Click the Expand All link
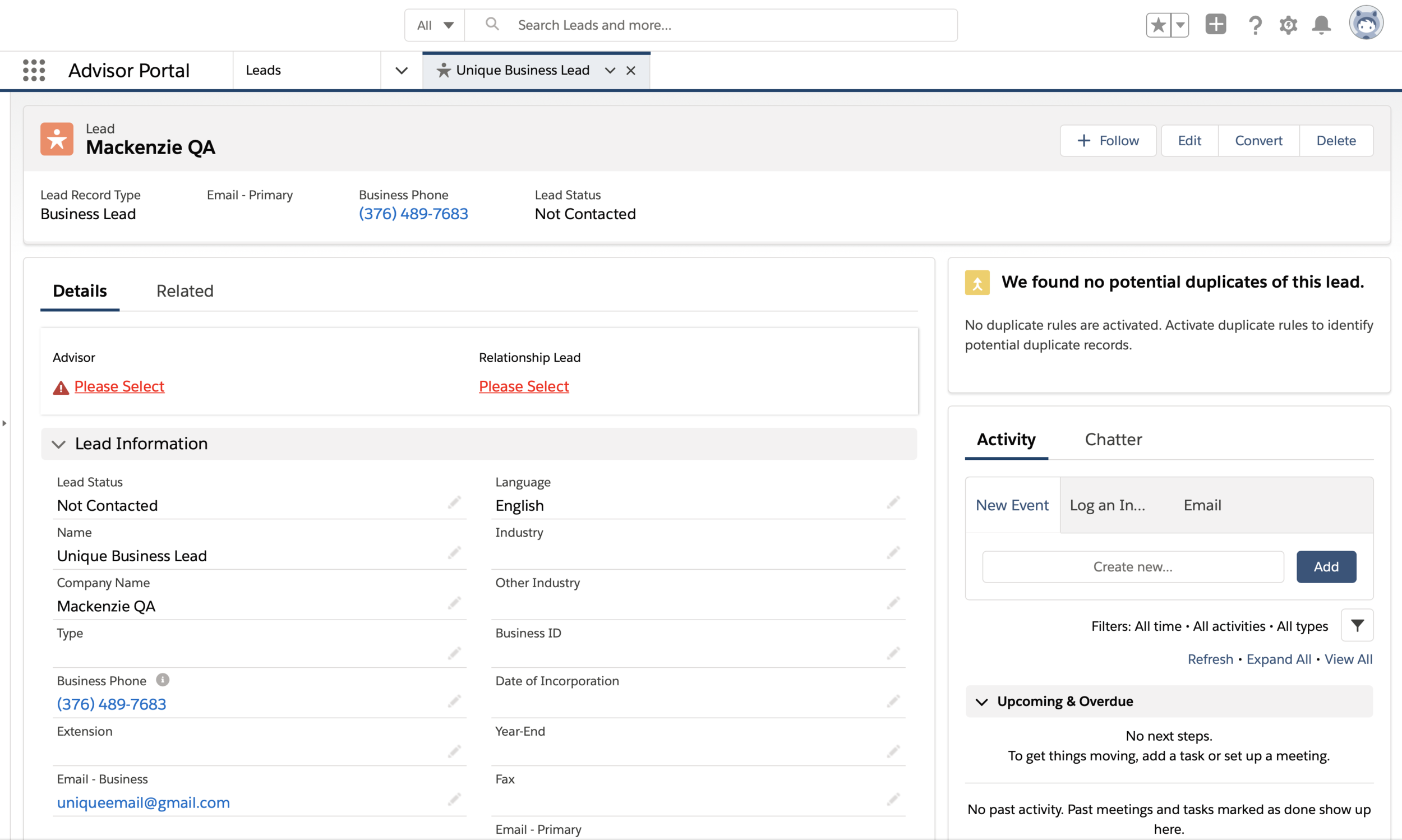Screen dimensions: 1402x840 pyautogui.click(x=1278, y=659)
